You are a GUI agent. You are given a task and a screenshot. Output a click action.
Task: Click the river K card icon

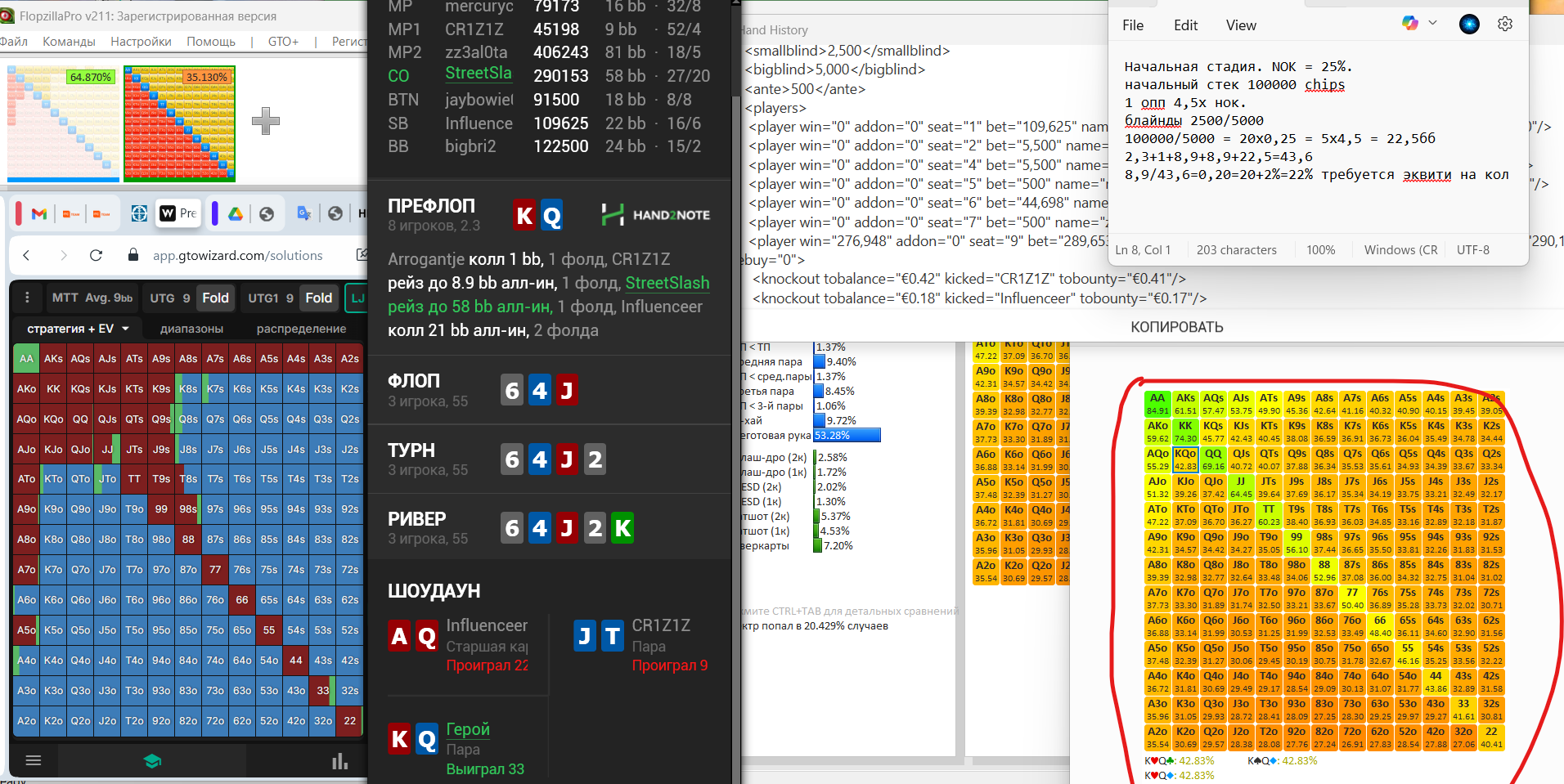[622, 528]
